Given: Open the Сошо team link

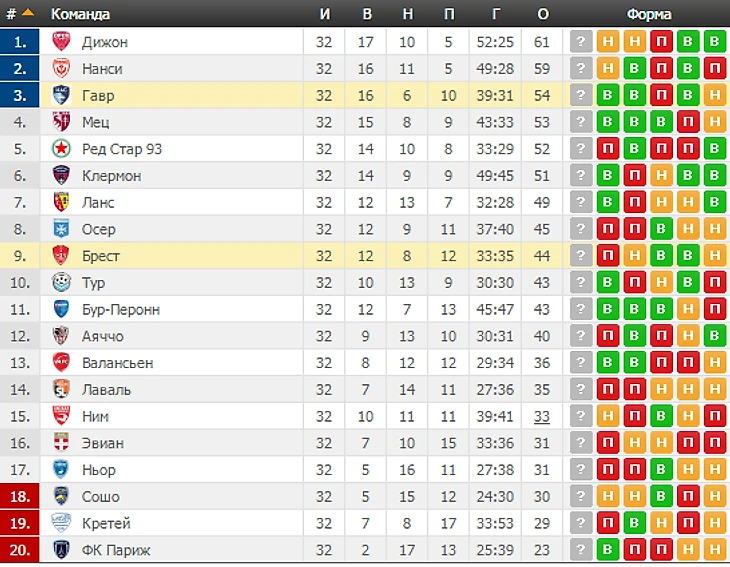Looking at the screenshot, I should click(100, 497).
